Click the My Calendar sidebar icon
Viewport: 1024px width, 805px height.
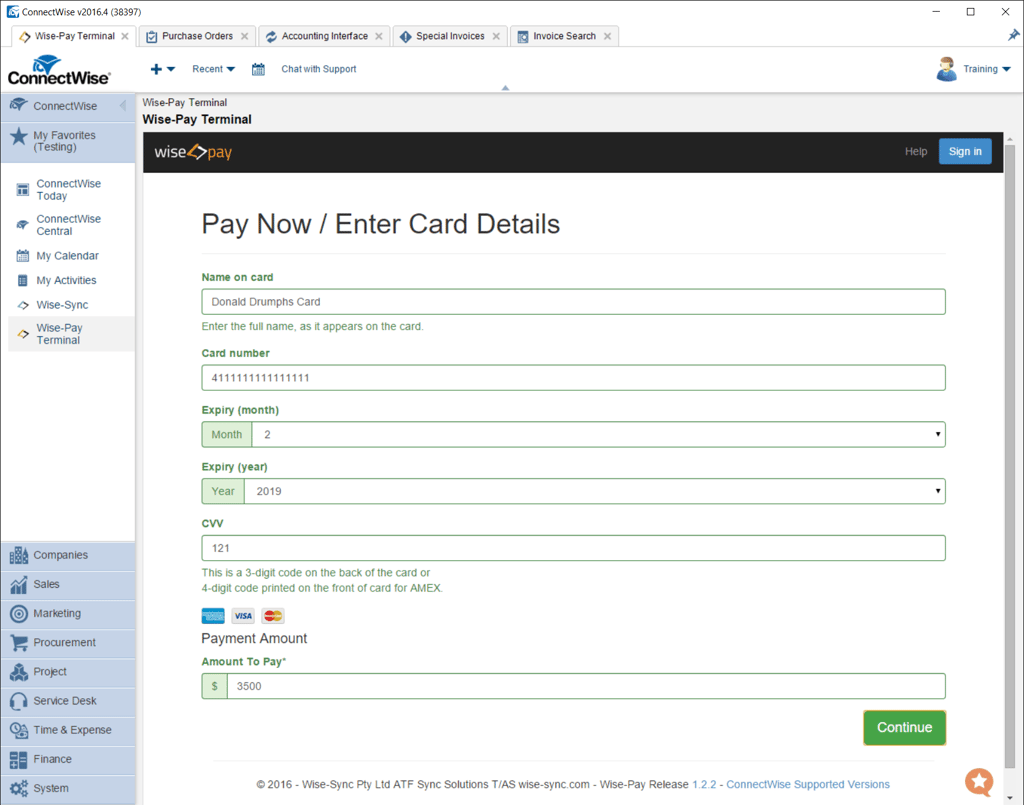pyautogui.click(x=22, y=256)
